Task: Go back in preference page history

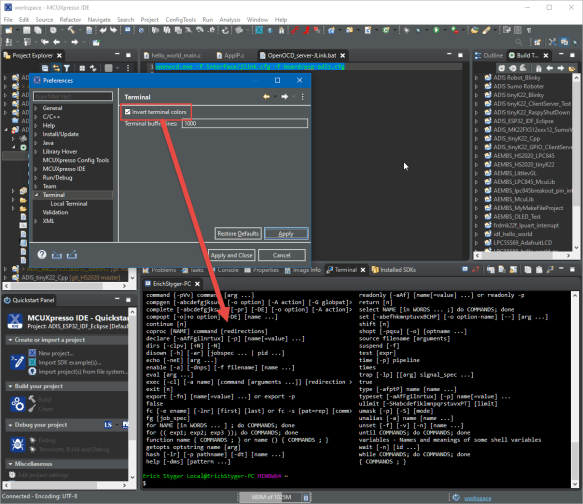Action: 267,97
